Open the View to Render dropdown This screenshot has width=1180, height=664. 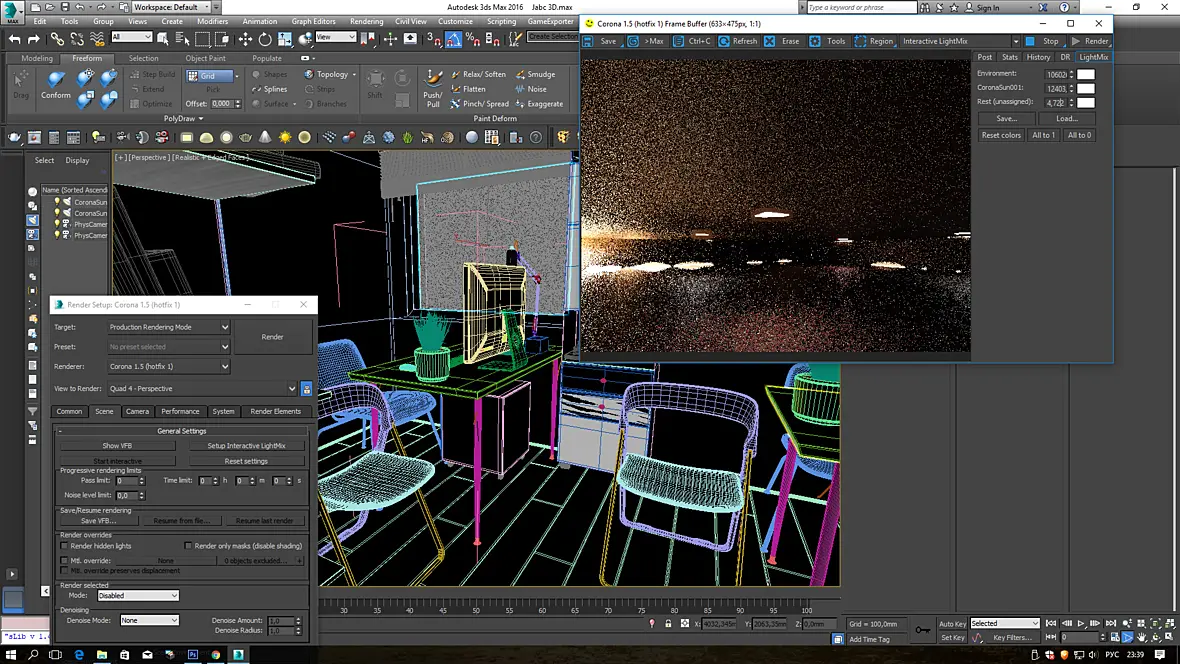202,389
